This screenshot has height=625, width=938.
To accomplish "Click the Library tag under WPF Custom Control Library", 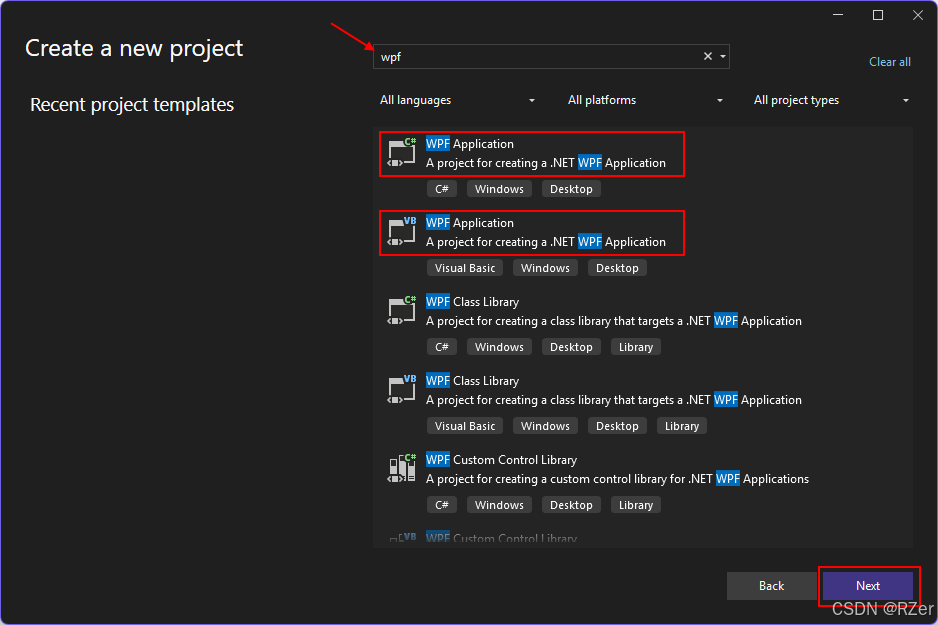I will pos(636,505).
